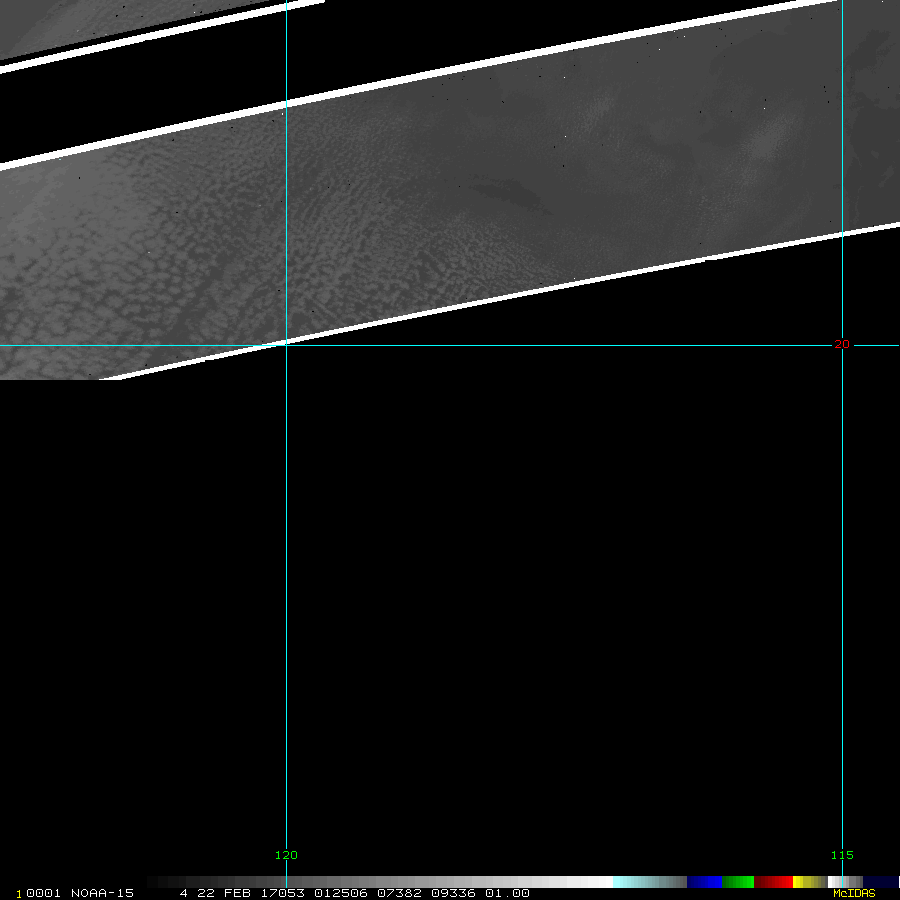Pick the green segment of the color bar
The height and width of the screenshot is (900, 900).
738,882
